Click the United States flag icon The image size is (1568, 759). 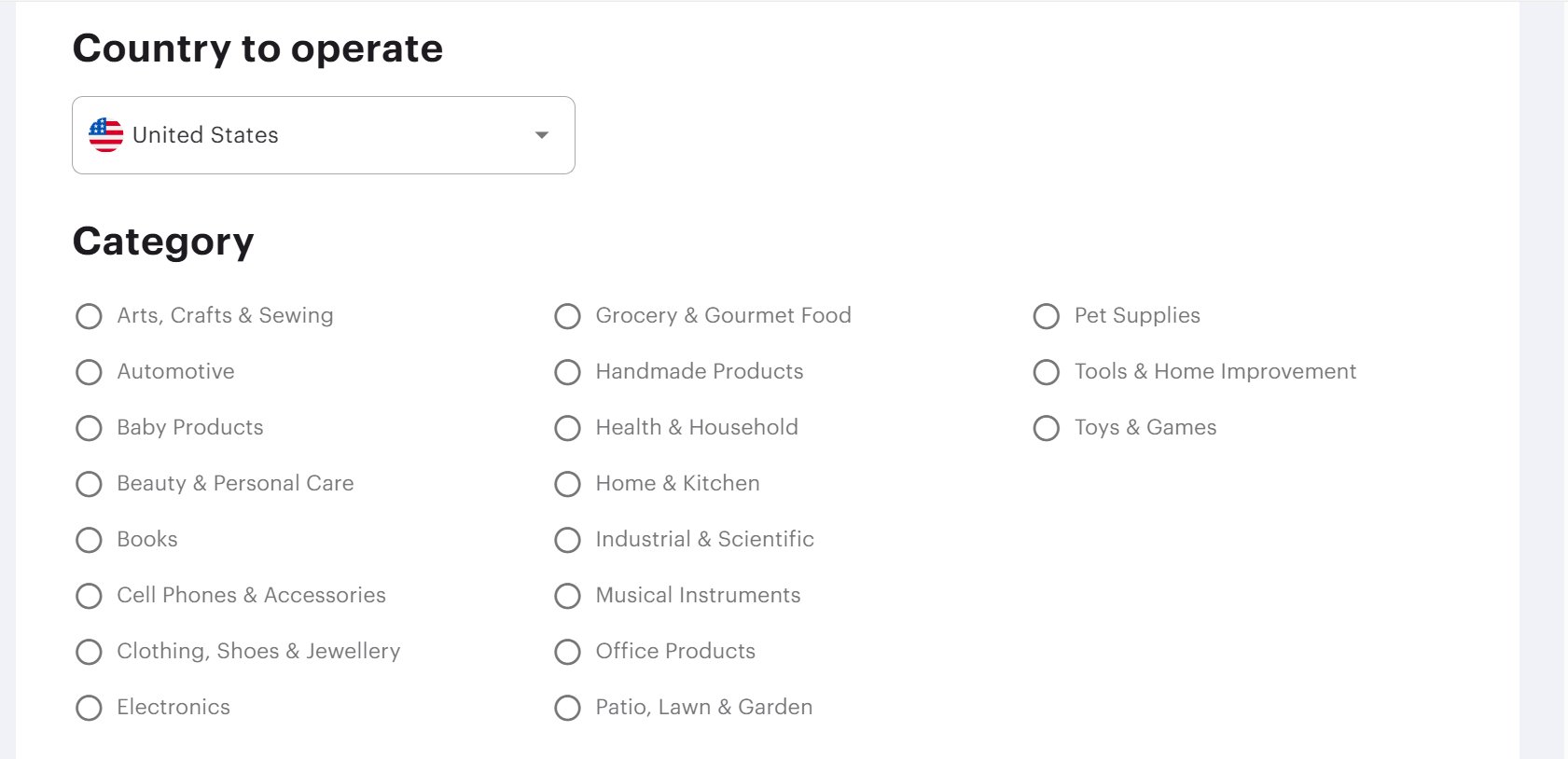pyautogui.click(x=105, y=135)
